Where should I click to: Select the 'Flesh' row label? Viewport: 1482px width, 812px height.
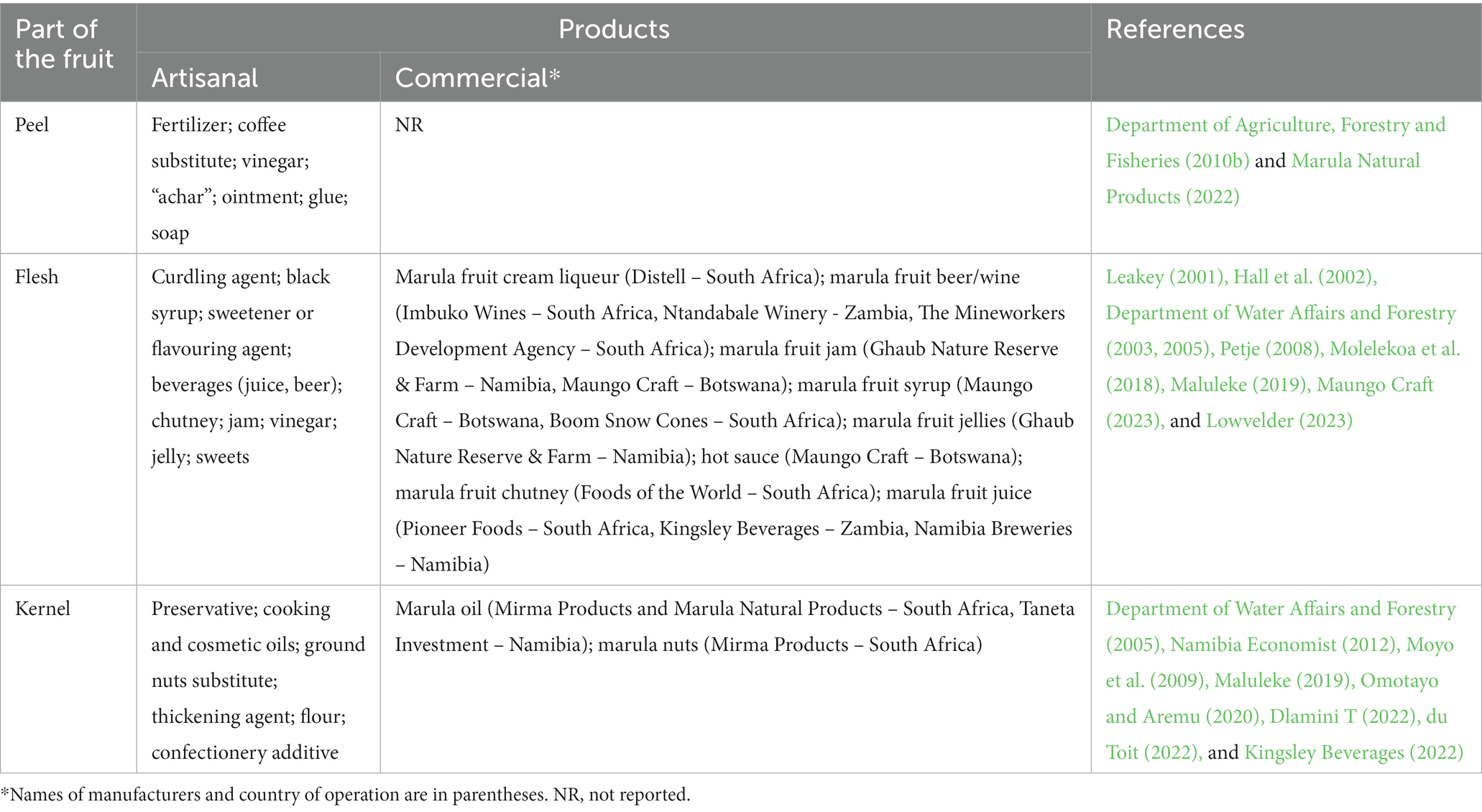(x=36, y=277)
